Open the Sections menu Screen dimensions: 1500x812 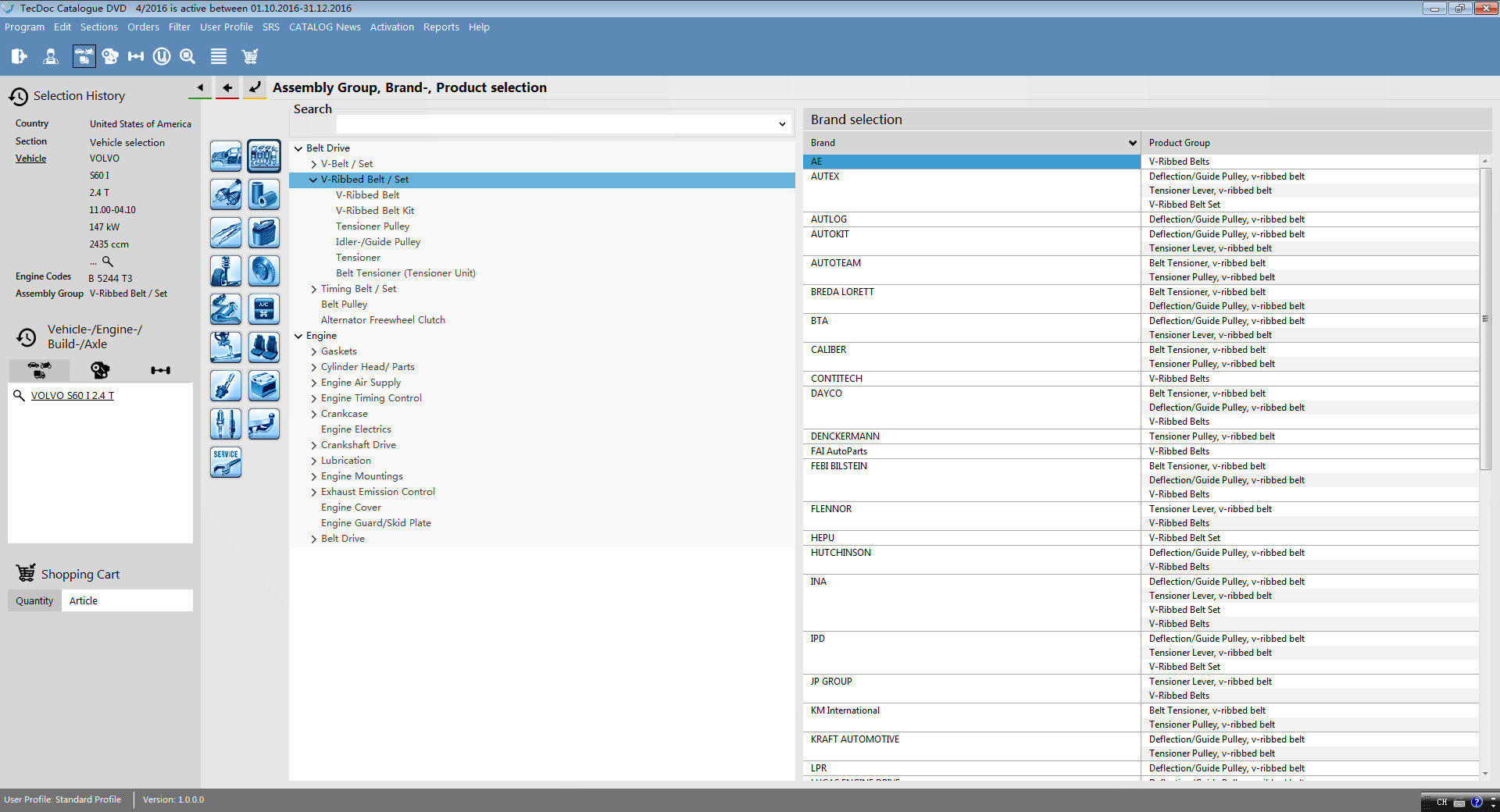99,27
